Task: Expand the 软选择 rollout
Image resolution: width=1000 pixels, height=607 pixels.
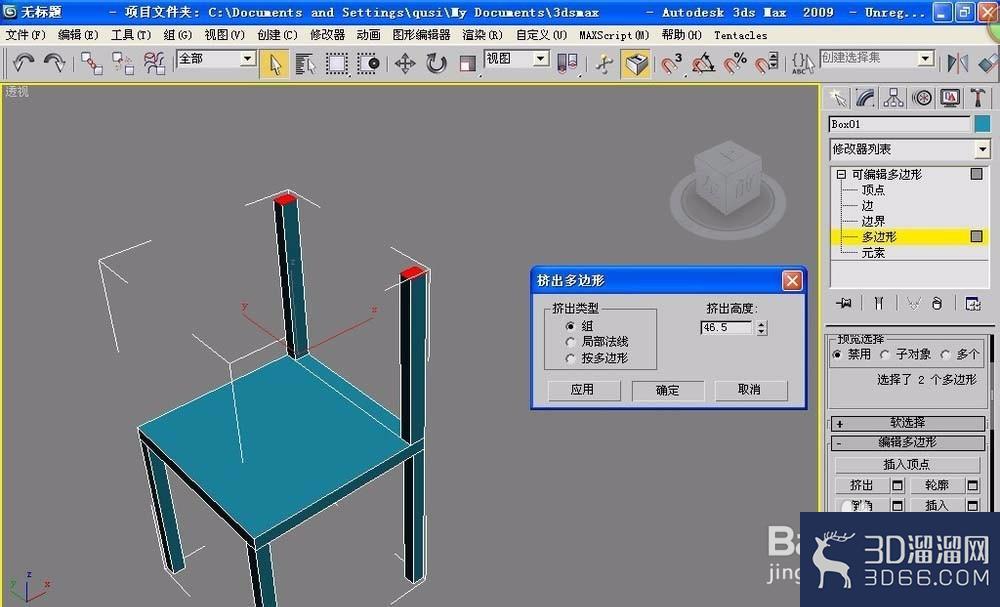Action: pos(908,423)
